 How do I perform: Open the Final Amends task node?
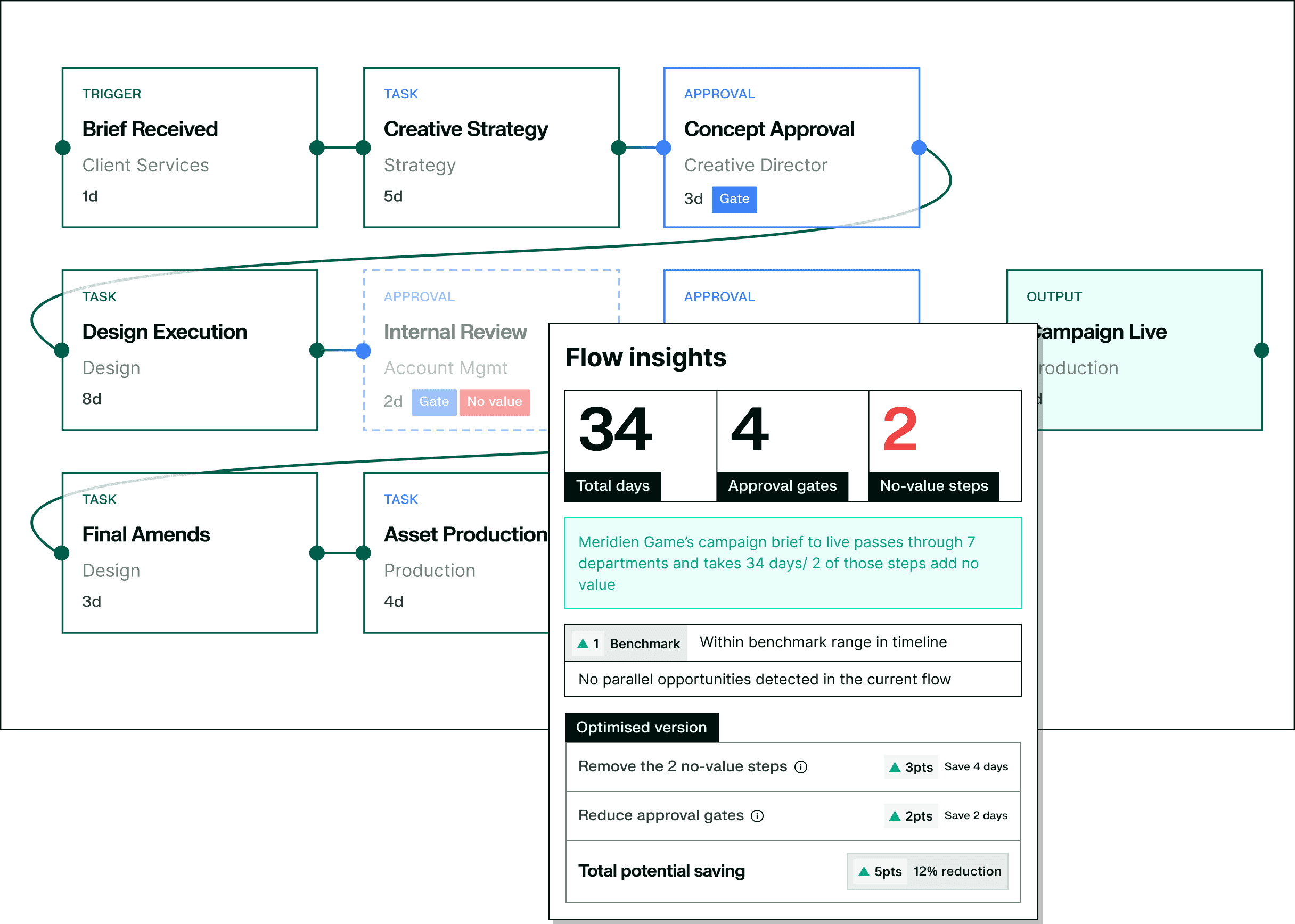click(x=190, y=553)
